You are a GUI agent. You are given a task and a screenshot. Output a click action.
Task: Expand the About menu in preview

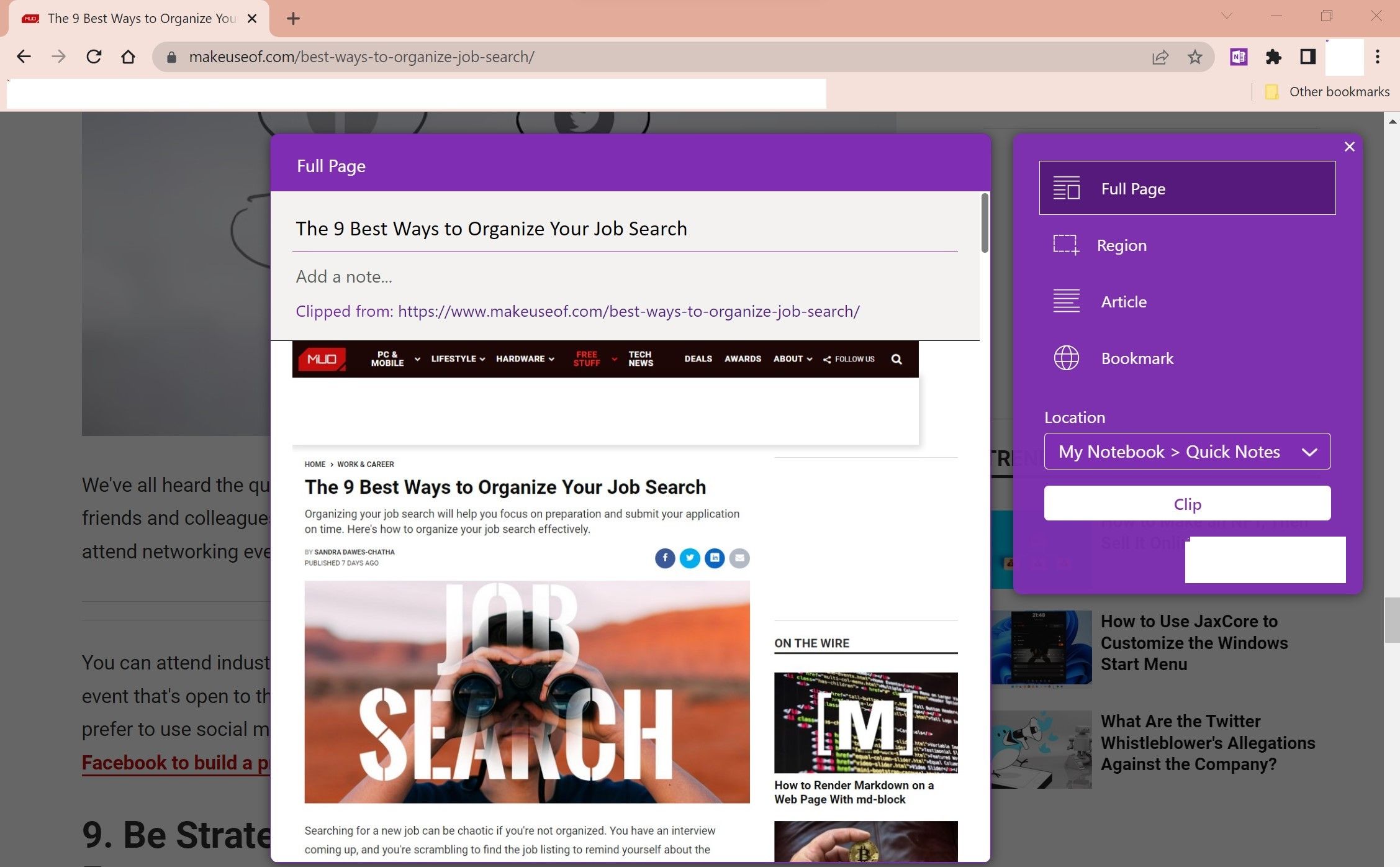tap(792, 359)
